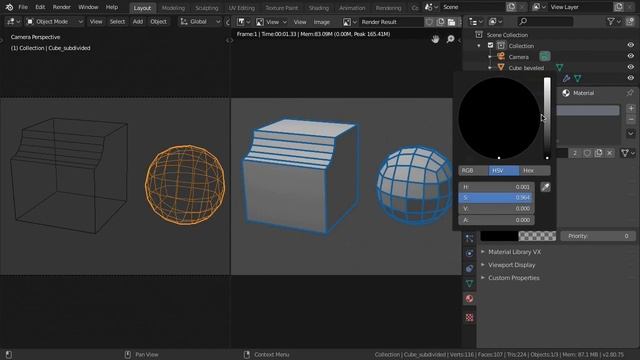Switch to the Modeling workspace tab
640x360 pixels.
173,8
